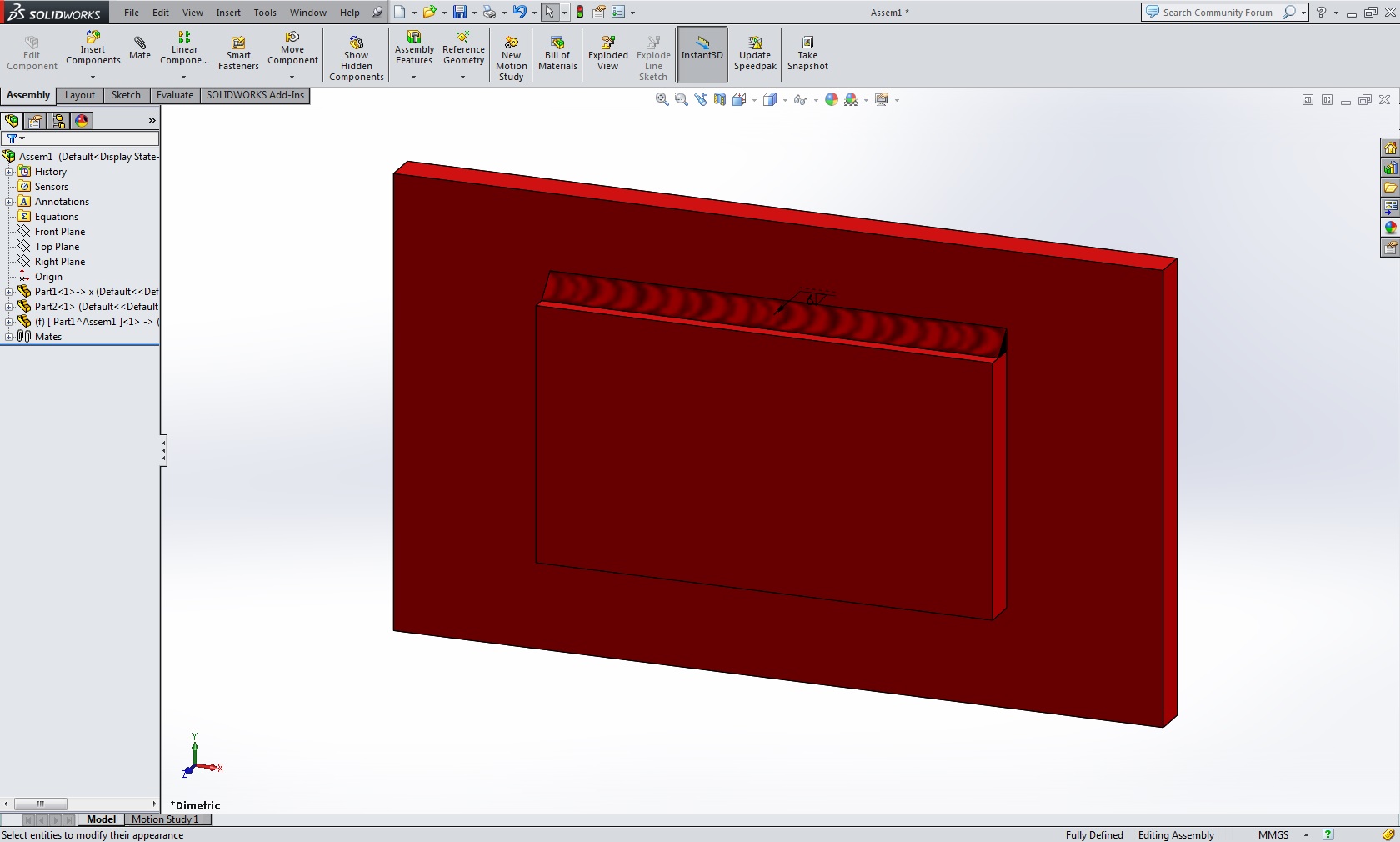Open the Edit Appearance color ball
1400x842 pixels.
tap(831, 100)
